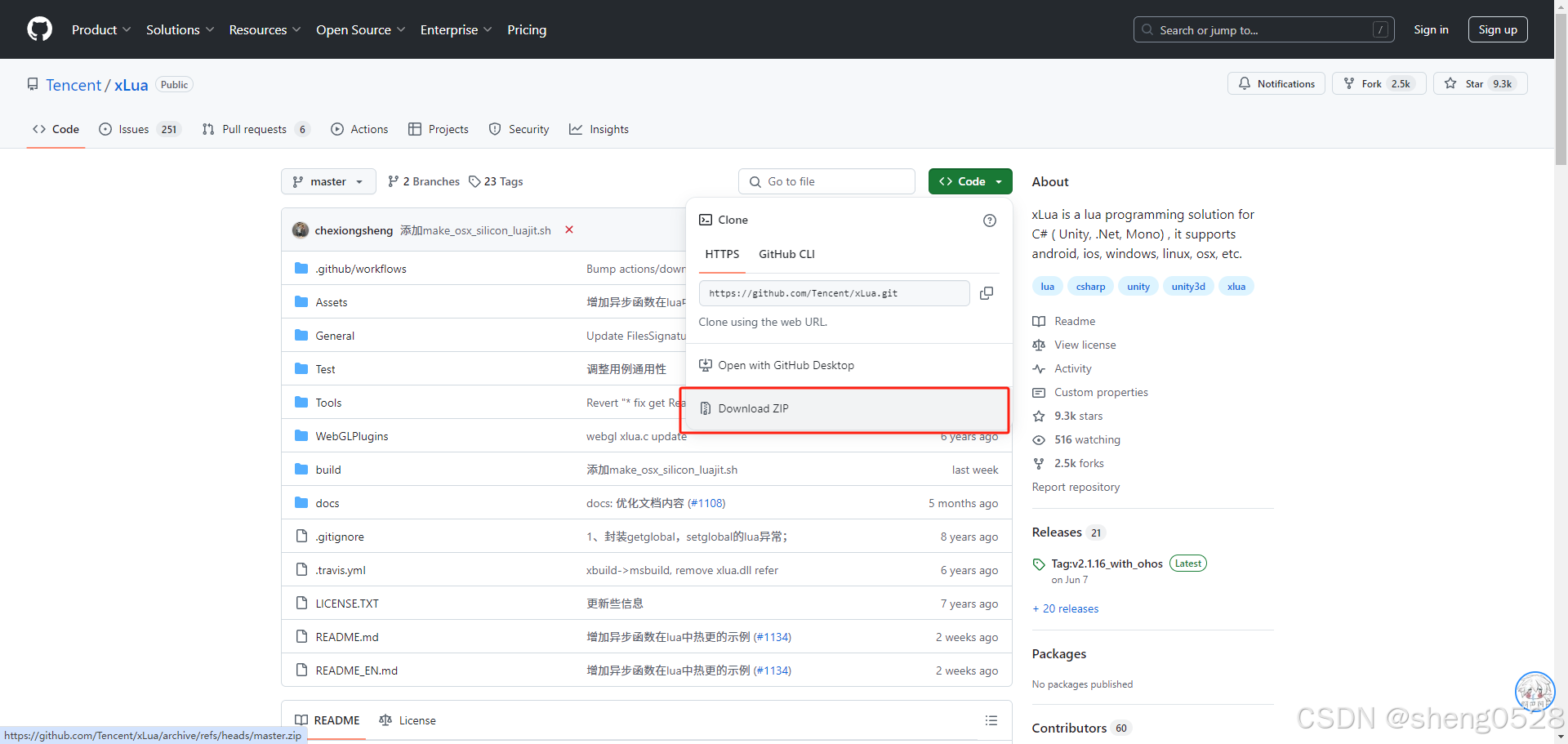Image resolution: width=1568 pixels, height=744 pixels.
Task: Click the Star repository button
Action: pos(1481,83)
